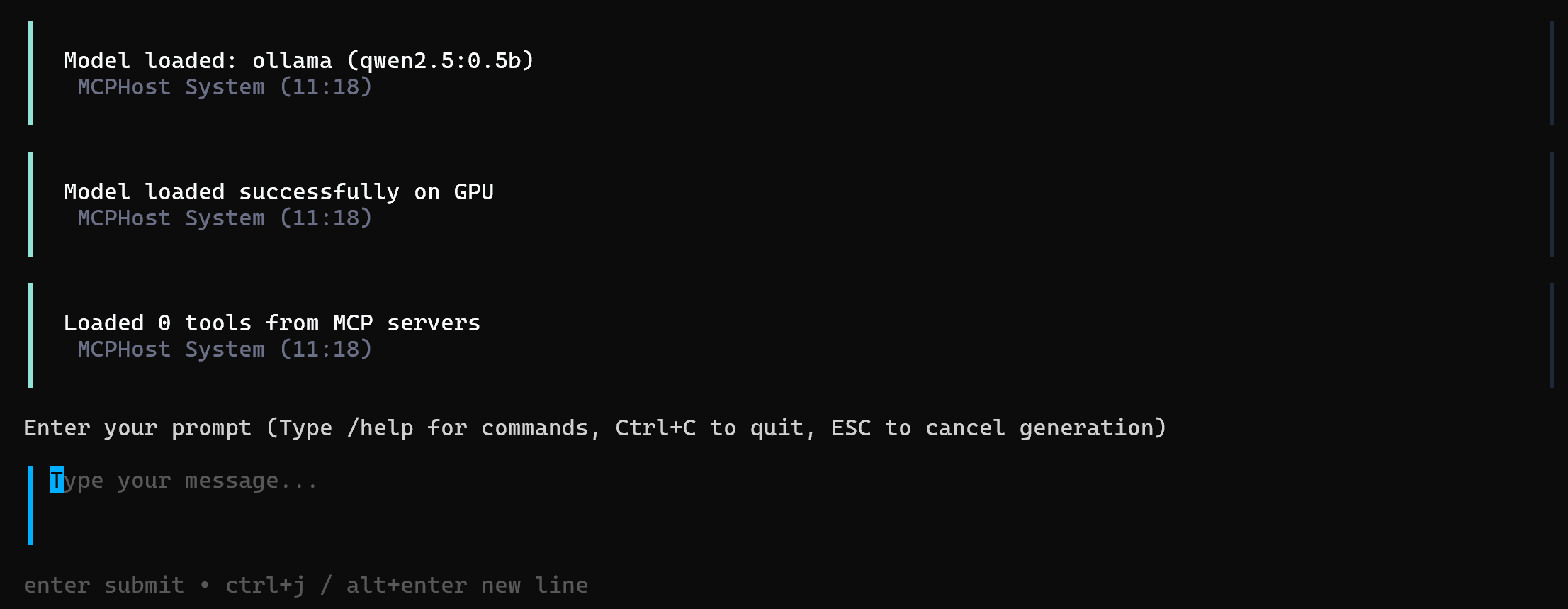Click green left border of GPU message
Screen dimensions: 1568x609
[30, 204]
